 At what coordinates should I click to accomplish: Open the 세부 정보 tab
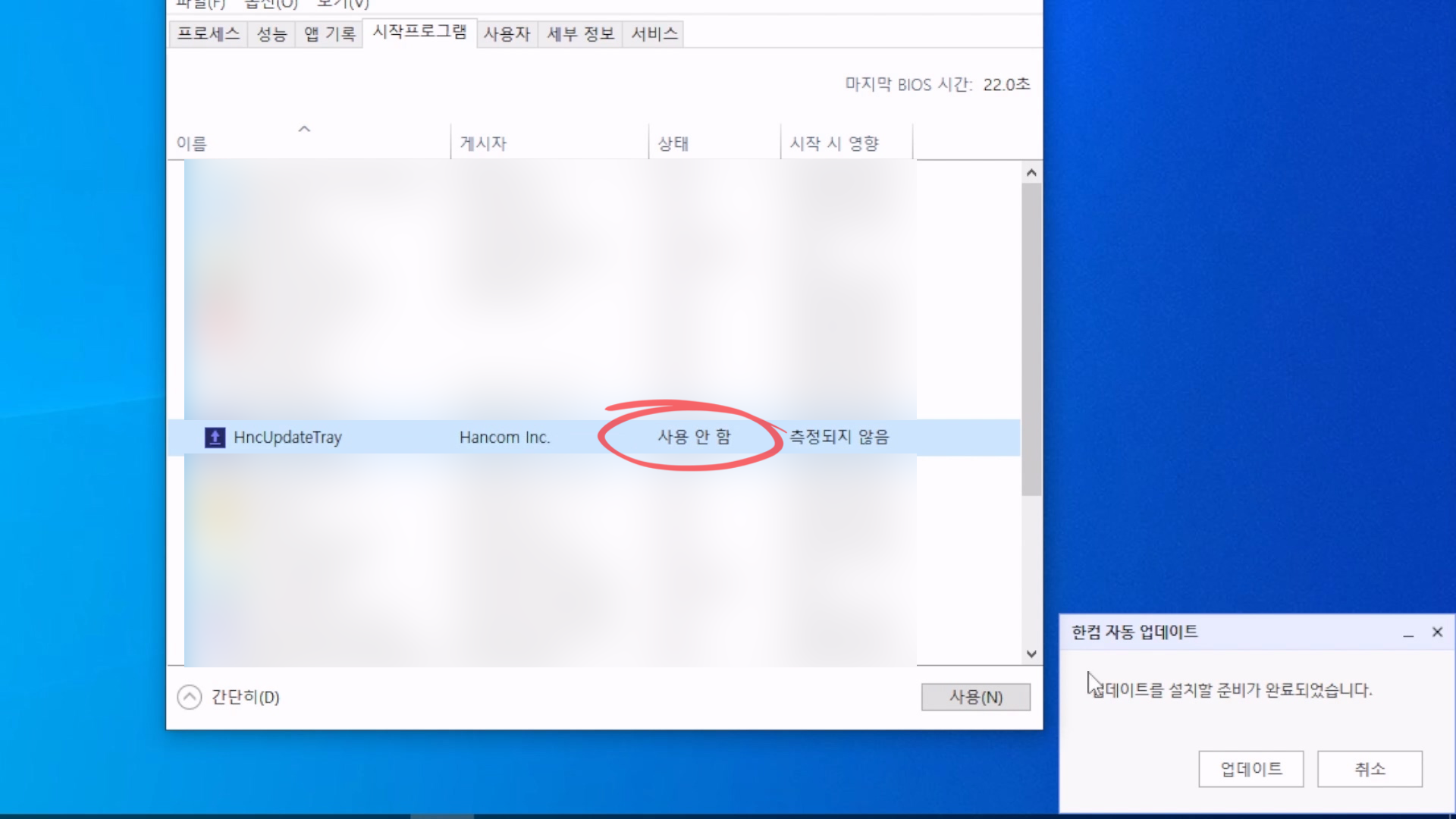pyautogui.click(x=580, y=34)
